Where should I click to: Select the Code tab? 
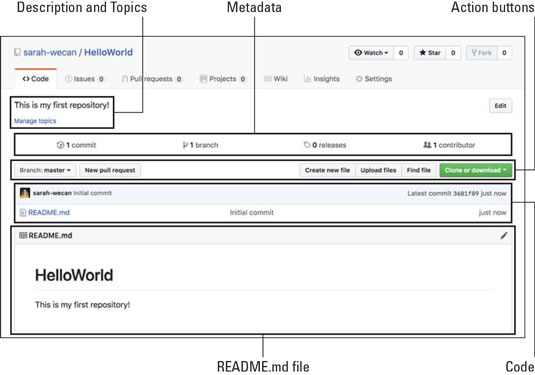35,79
